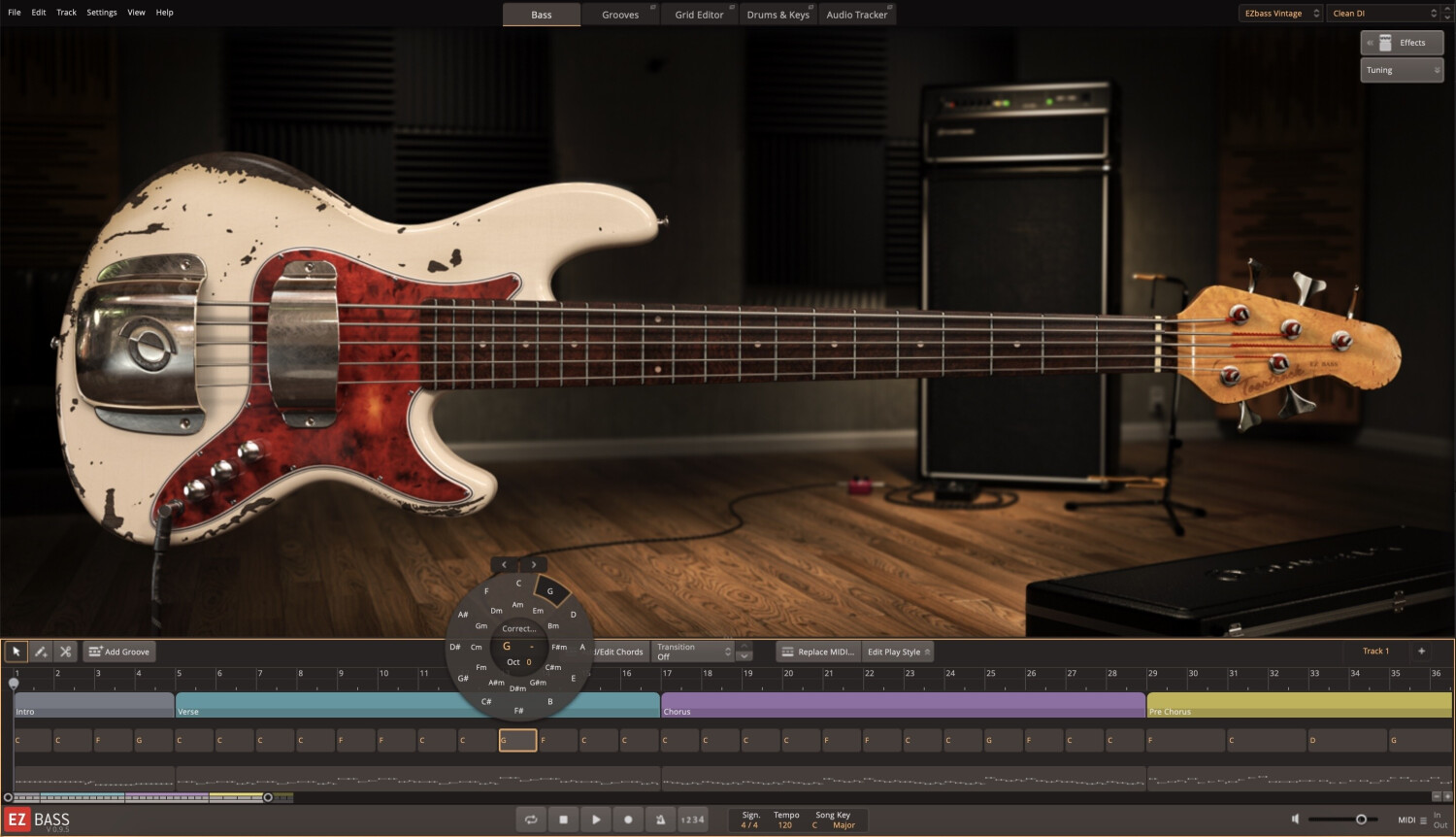Toggle loop playback on
The height and width of the screenshot is (837, 1456).
tap(531, 820)
